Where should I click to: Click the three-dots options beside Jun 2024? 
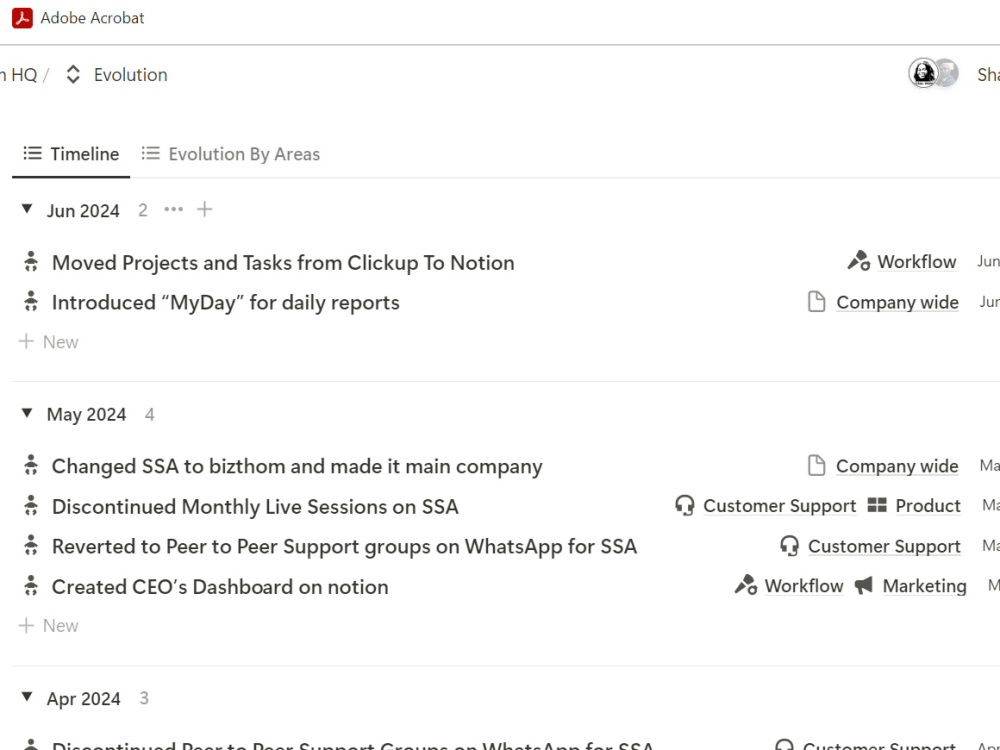point(173,209)
